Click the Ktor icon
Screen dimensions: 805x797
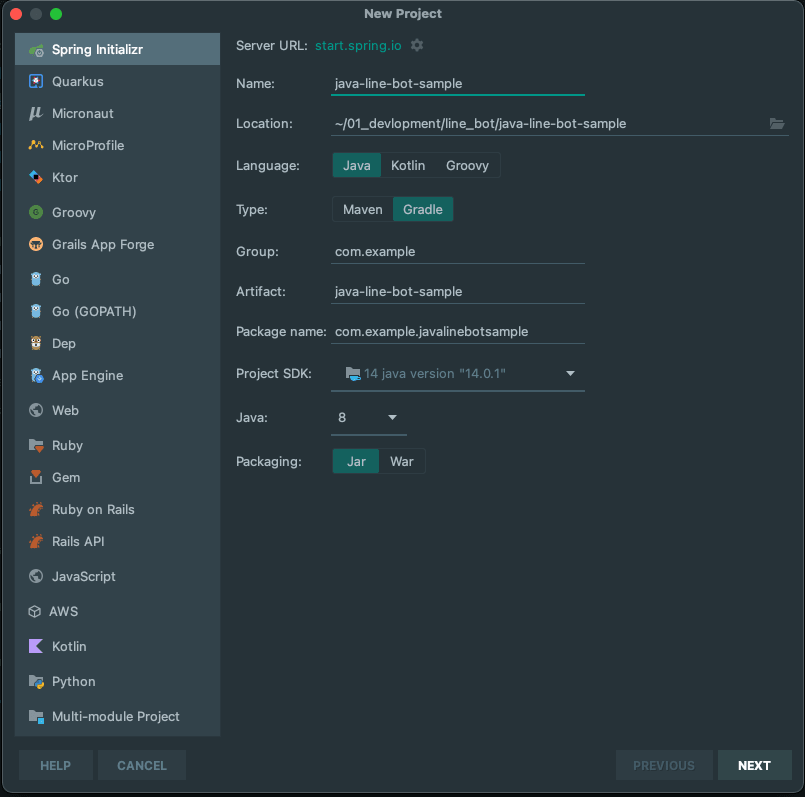36,177
